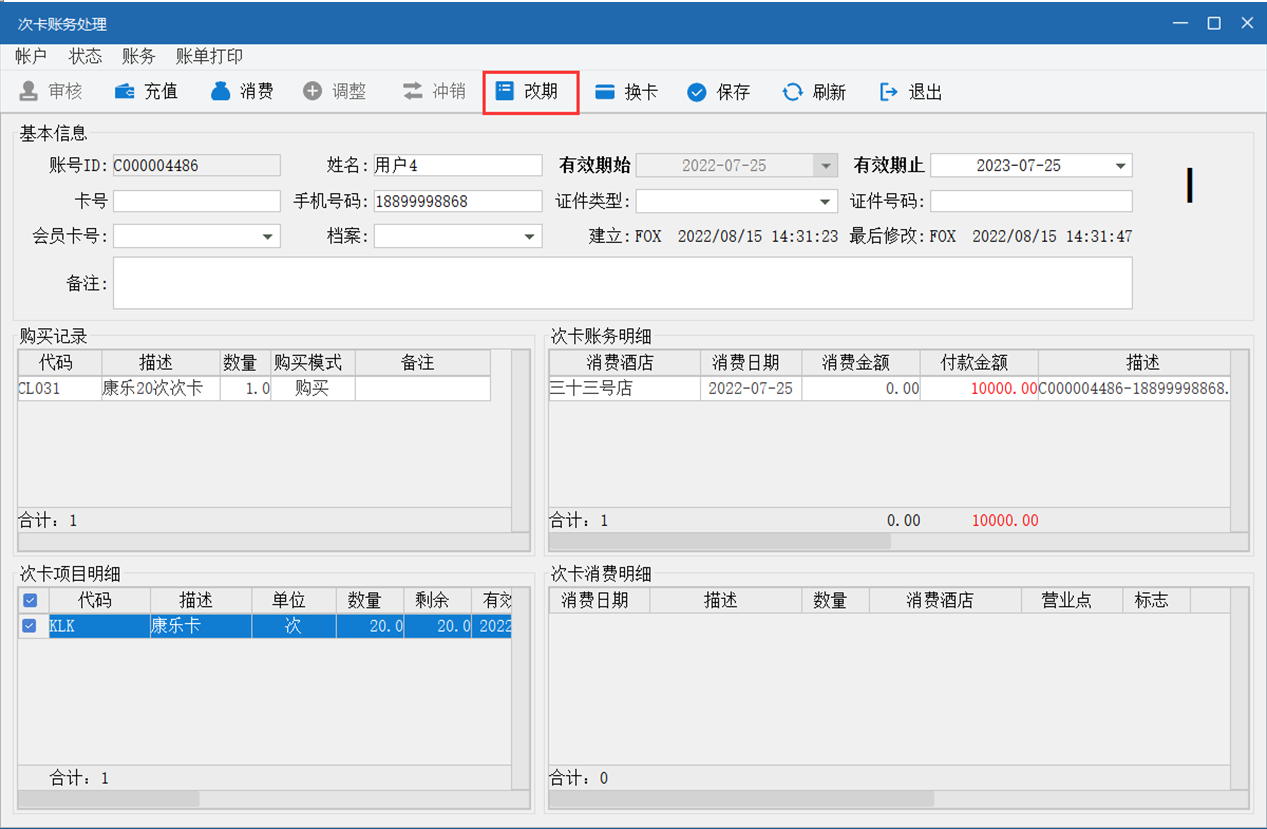Click the 冲销 (reversal) toolbar icon

[x=434, y=92]
